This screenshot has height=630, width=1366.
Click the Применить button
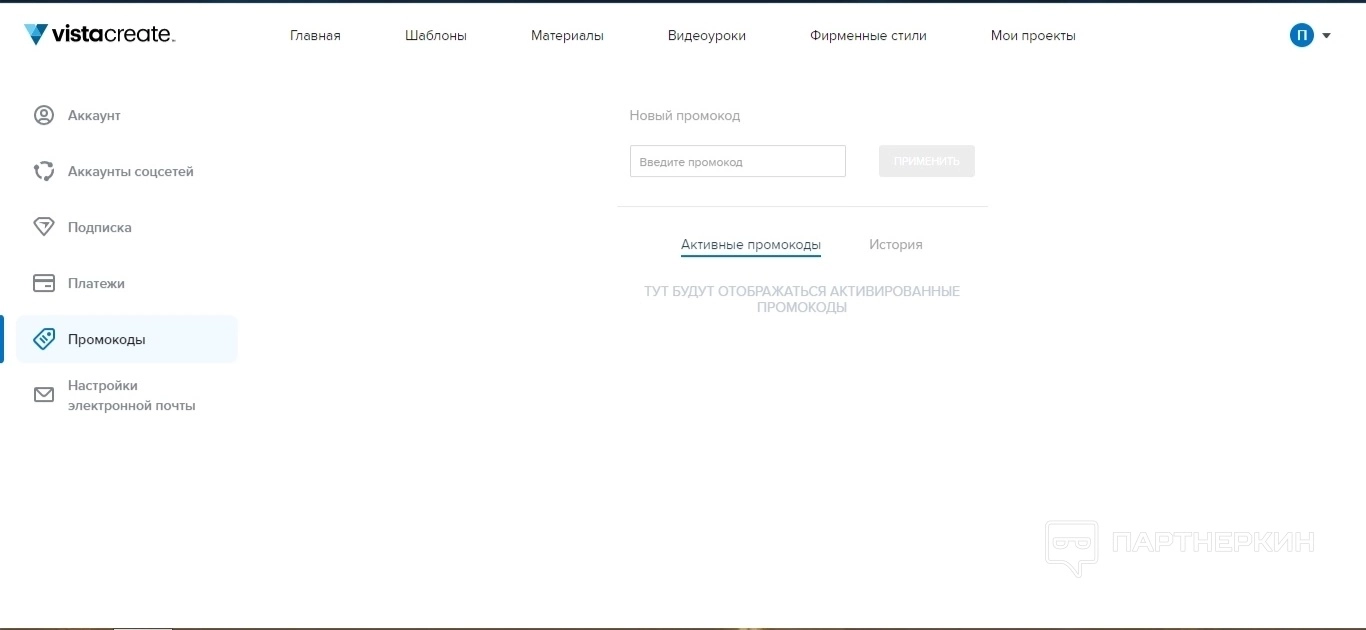tap(927, 161)
